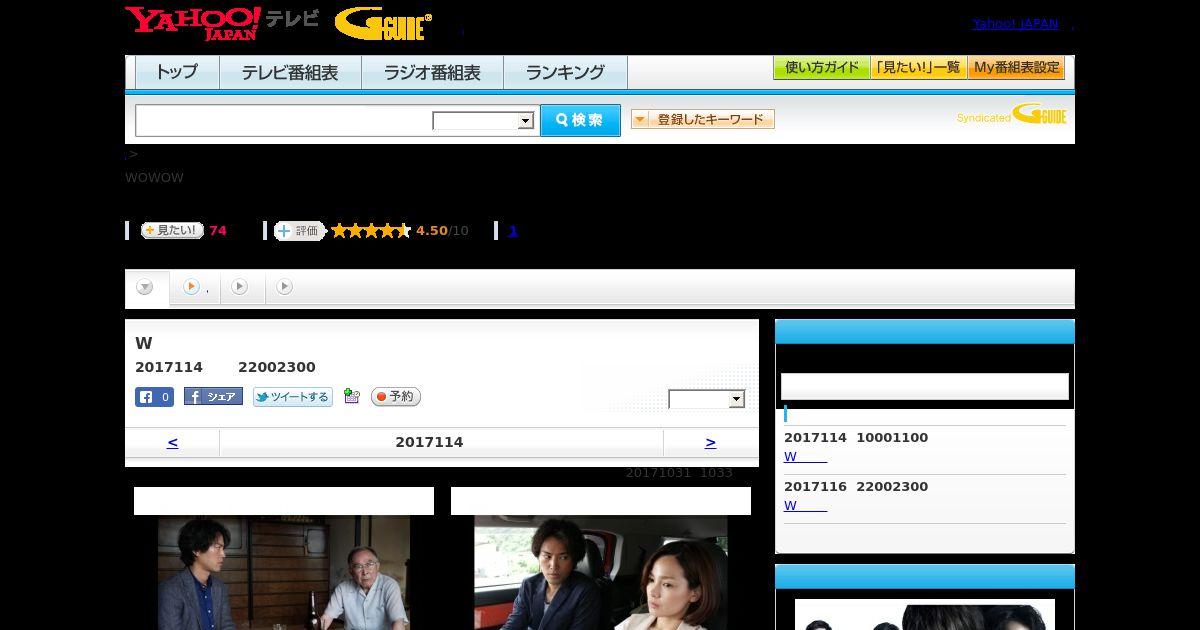This screenshot has width=1200, height=630.
Task: Click the ツイートする Twitter button
Action: pyautogui.click(x=292, y=397)
